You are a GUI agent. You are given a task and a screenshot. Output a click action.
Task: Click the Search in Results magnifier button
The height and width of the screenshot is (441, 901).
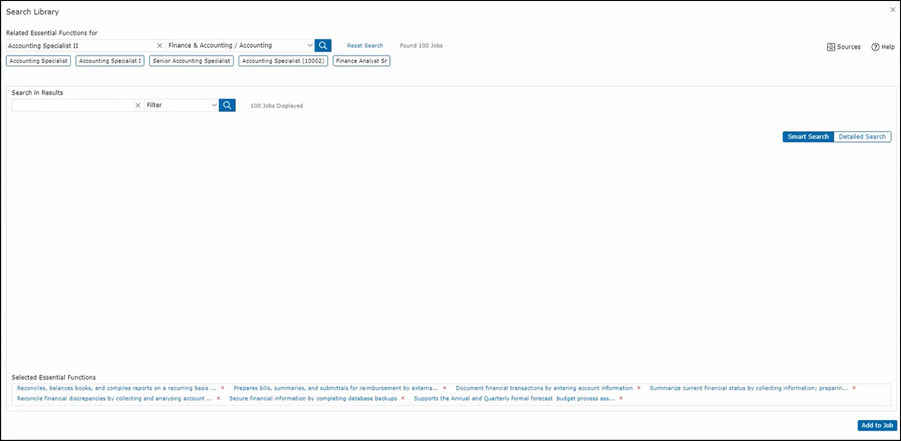tap(227, 105)
